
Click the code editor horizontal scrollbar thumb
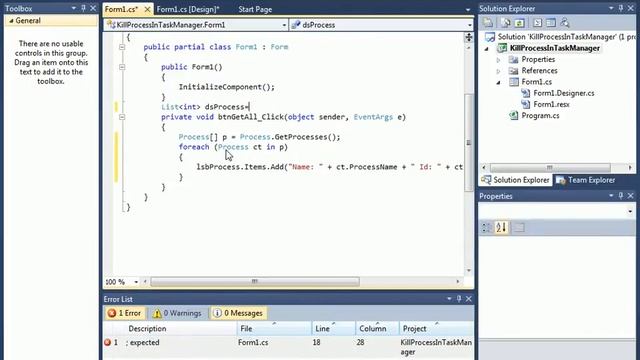[255, 282]
